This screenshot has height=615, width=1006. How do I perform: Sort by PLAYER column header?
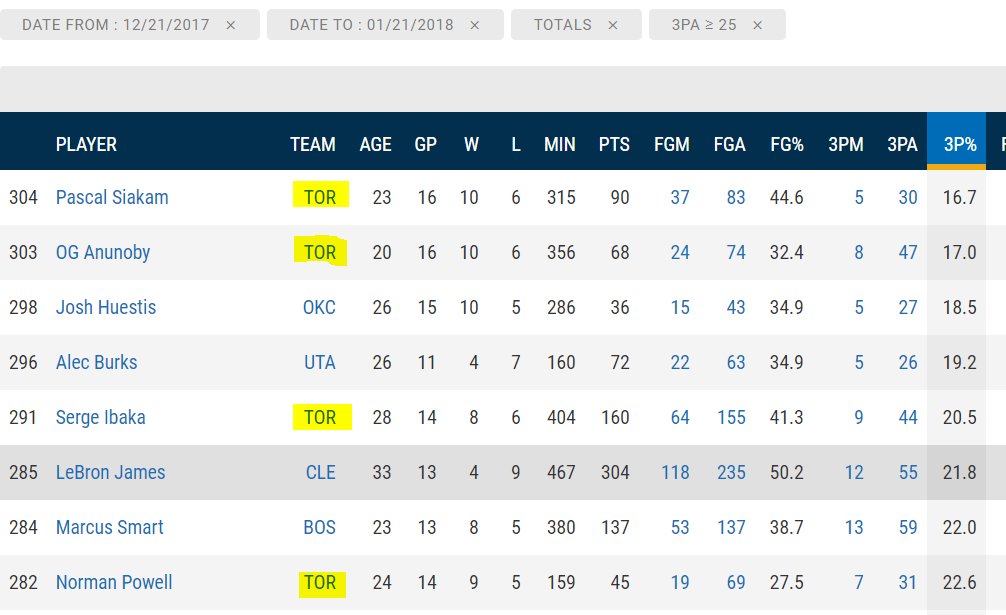point(86,144)
